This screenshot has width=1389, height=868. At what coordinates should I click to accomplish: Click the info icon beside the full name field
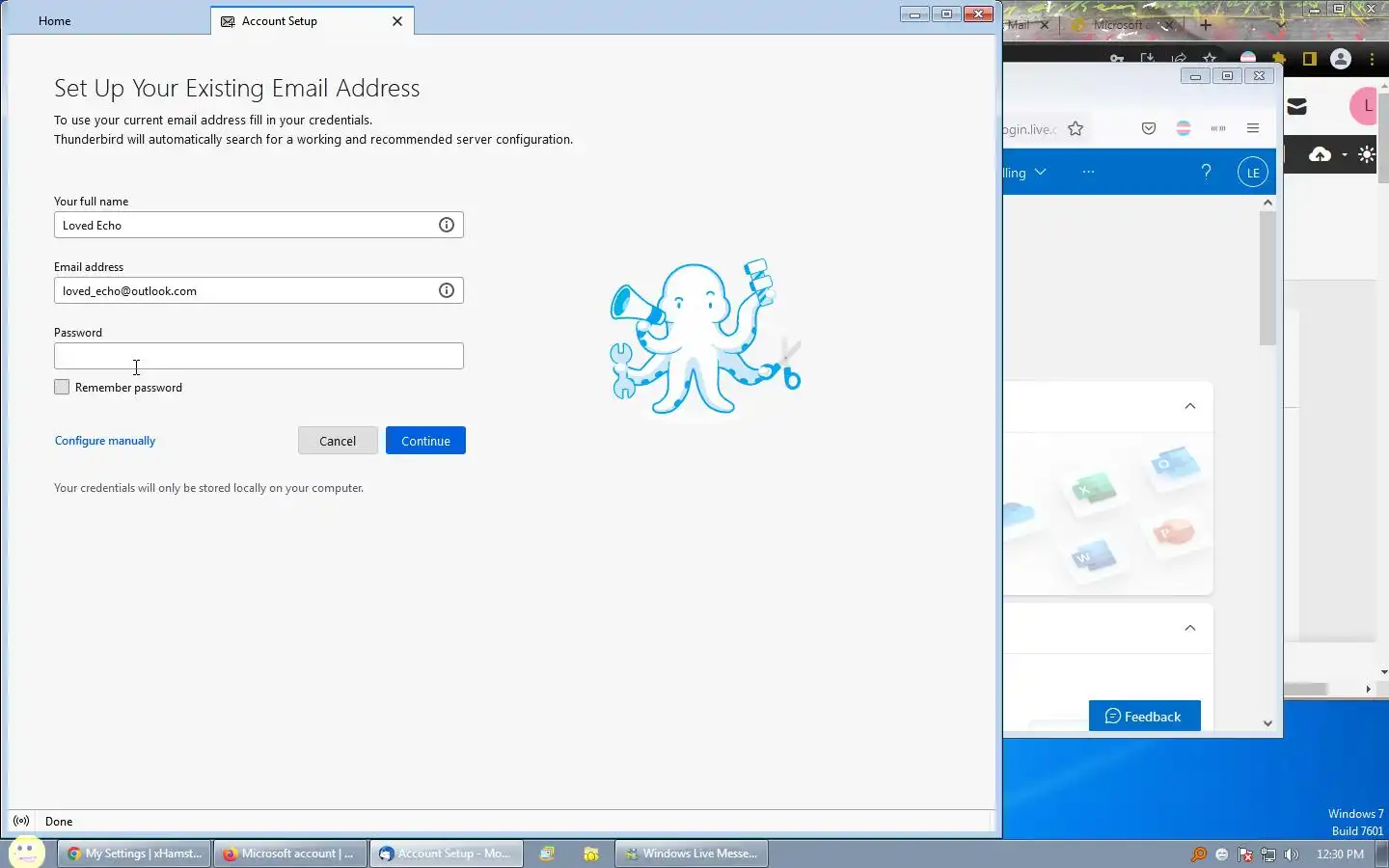447,225
